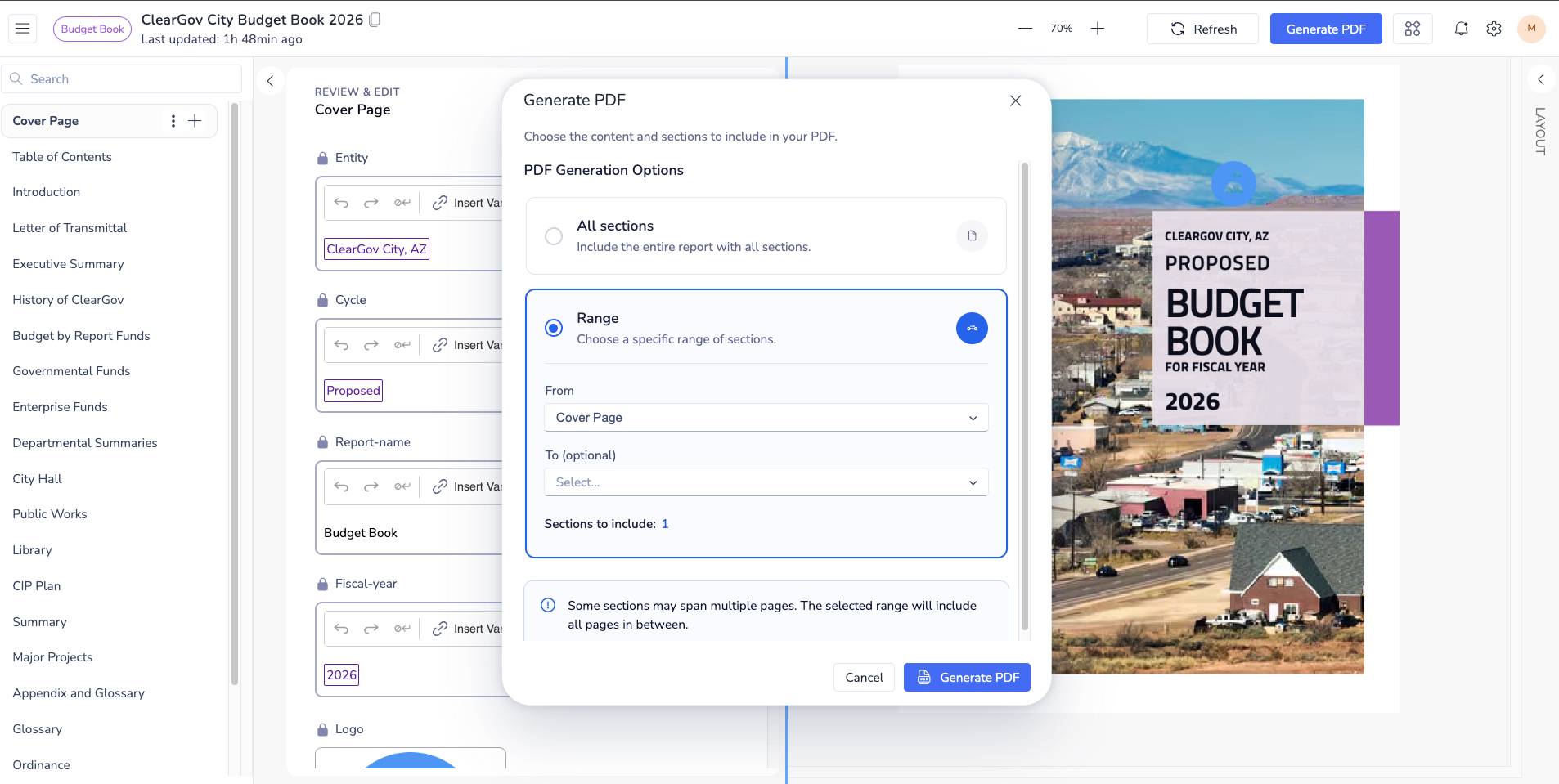Open Governmental Funds section
The height and width of the screenshot is (784, 1559).
[71, 371]
